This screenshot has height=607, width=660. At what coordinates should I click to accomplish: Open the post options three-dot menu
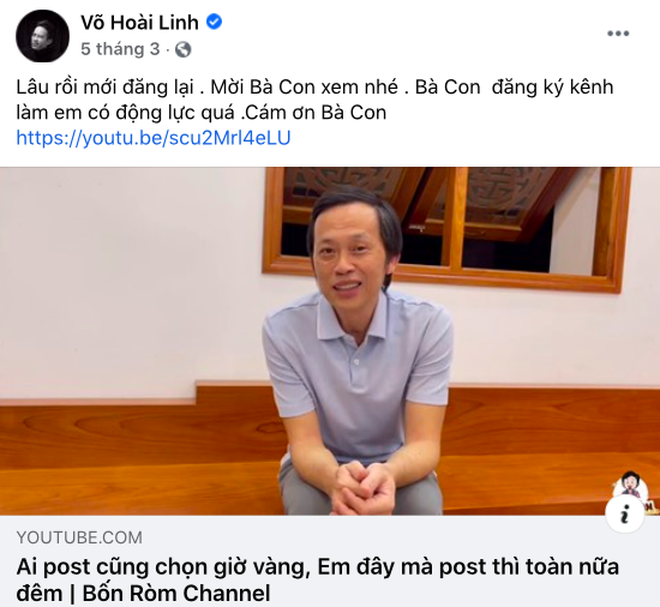618,33
